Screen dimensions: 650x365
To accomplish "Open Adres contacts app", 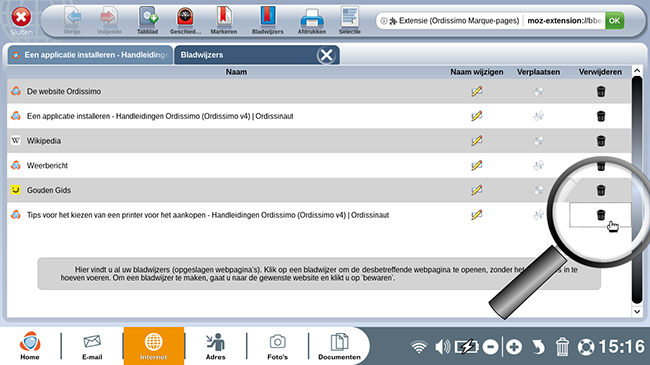I will click(216, 346).
